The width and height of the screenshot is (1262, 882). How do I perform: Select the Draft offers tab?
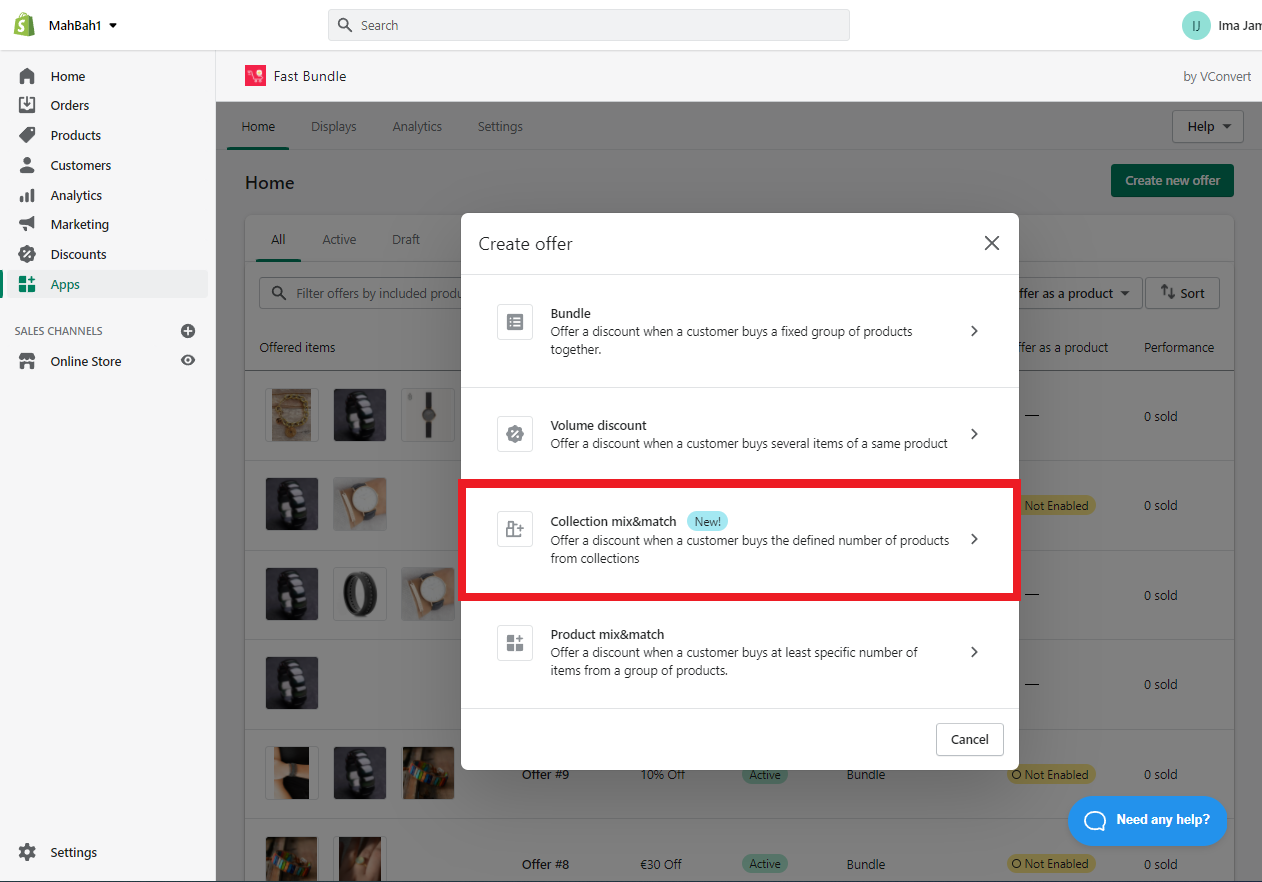pos(406,240)
